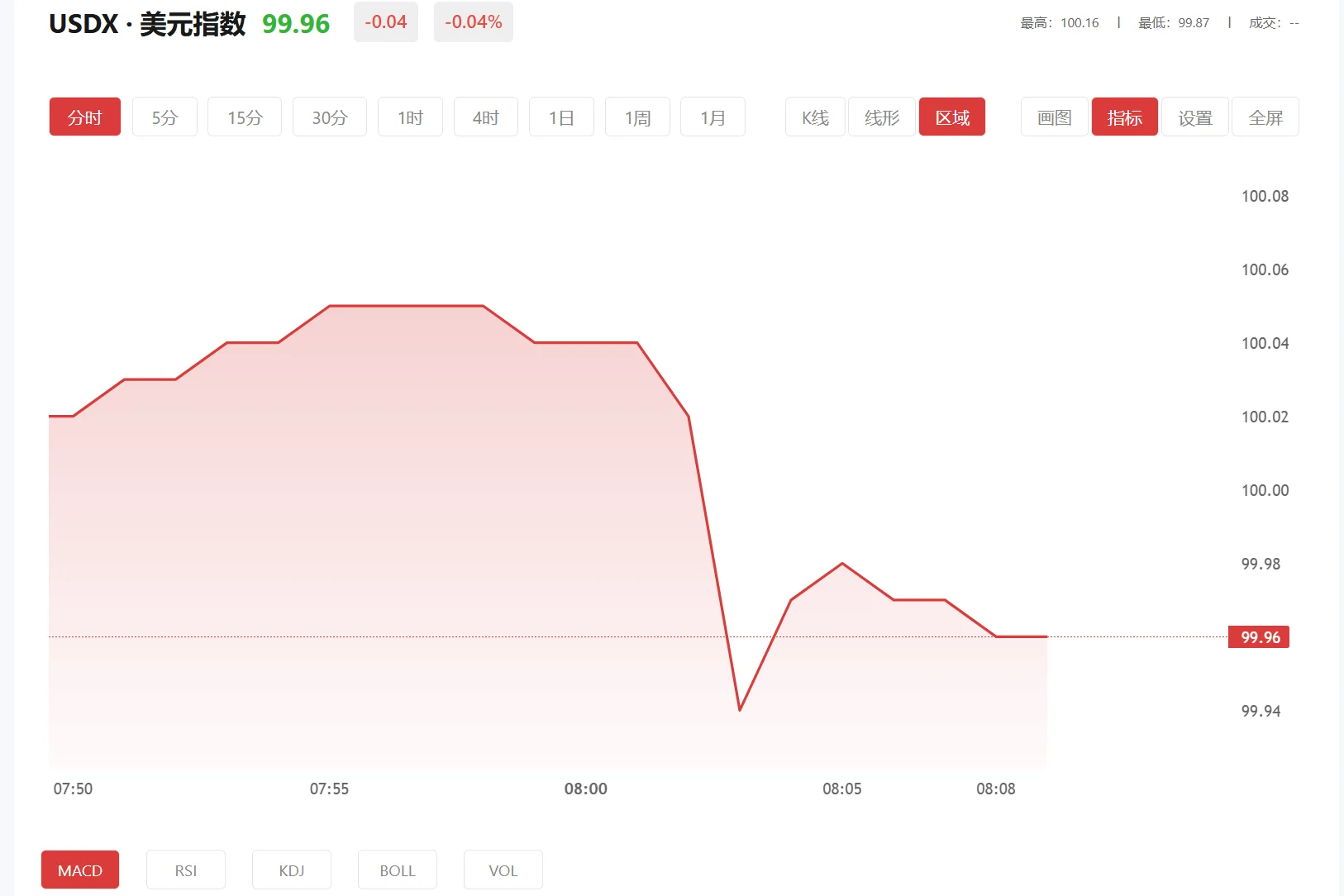The image size is (1344, 896).
Task: Choose the 4时 timeframe
Action: click(x=485, y=117)
